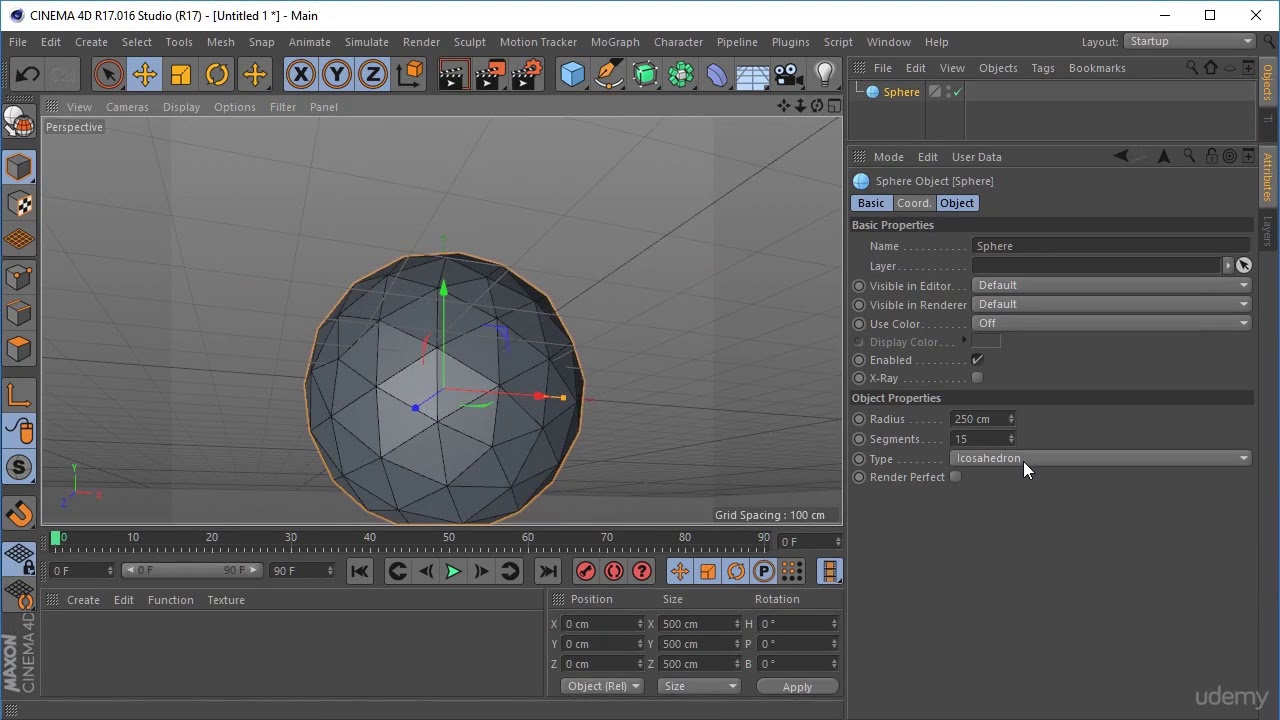
Task: Select the Live Selection tool
Action: pos(108,75)
